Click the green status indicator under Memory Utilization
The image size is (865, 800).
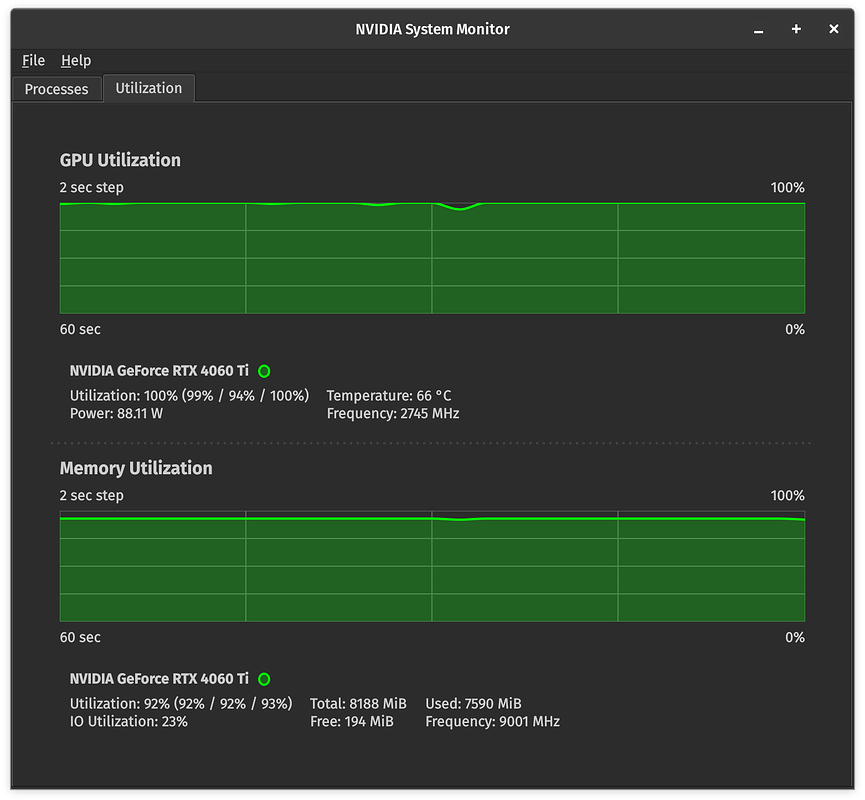(x=264, y=678)
